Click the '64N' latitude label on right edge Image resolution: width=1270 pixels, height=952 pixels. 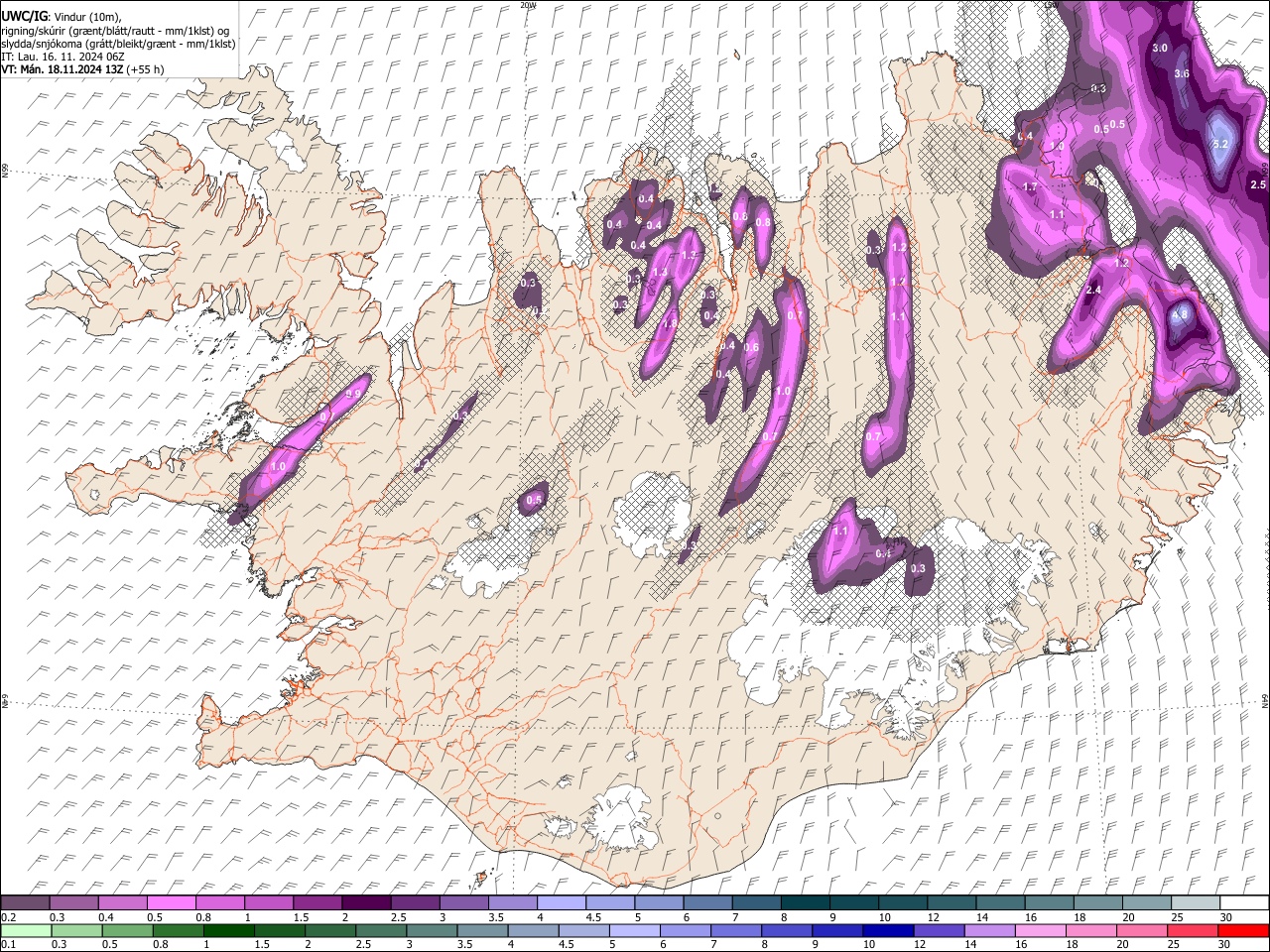1265,700
